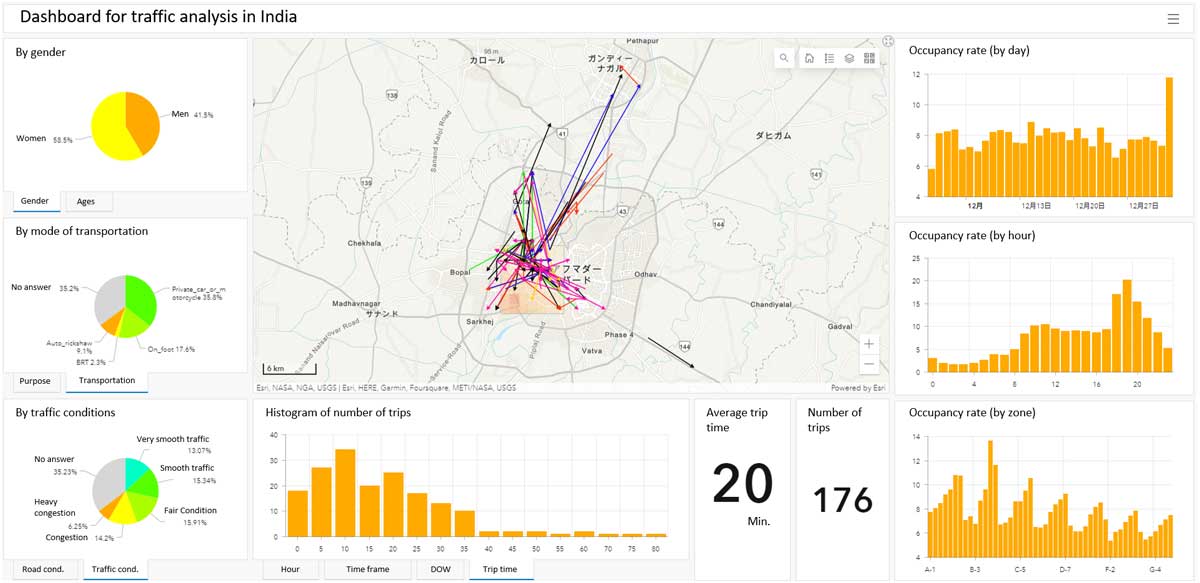Switch histogram to DOW tab
This screenshot has height=583, width=1200.
(440, 570)
